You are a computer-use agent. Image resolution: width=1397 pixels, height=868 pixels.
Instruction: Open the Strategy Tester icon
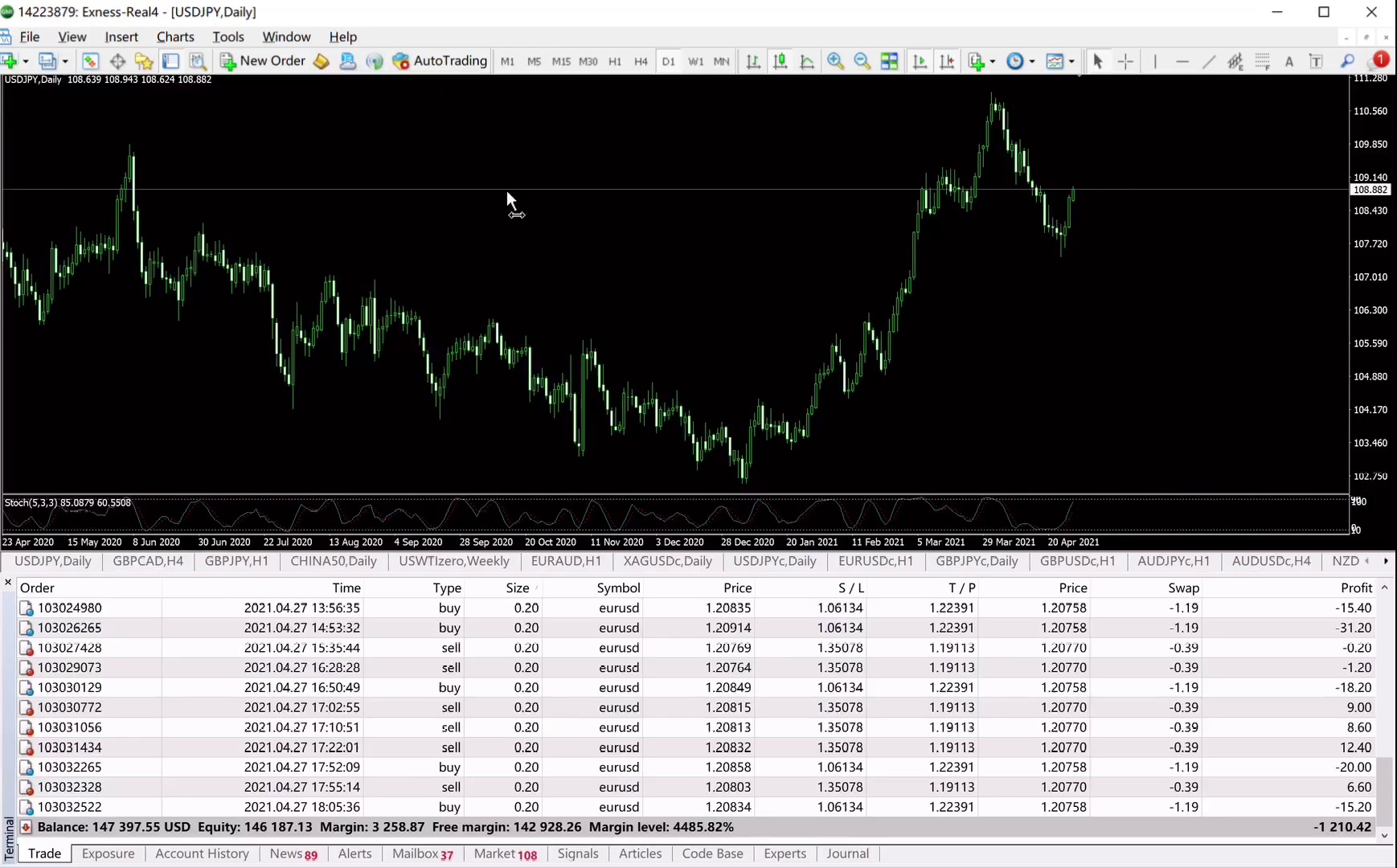(198, 61)
